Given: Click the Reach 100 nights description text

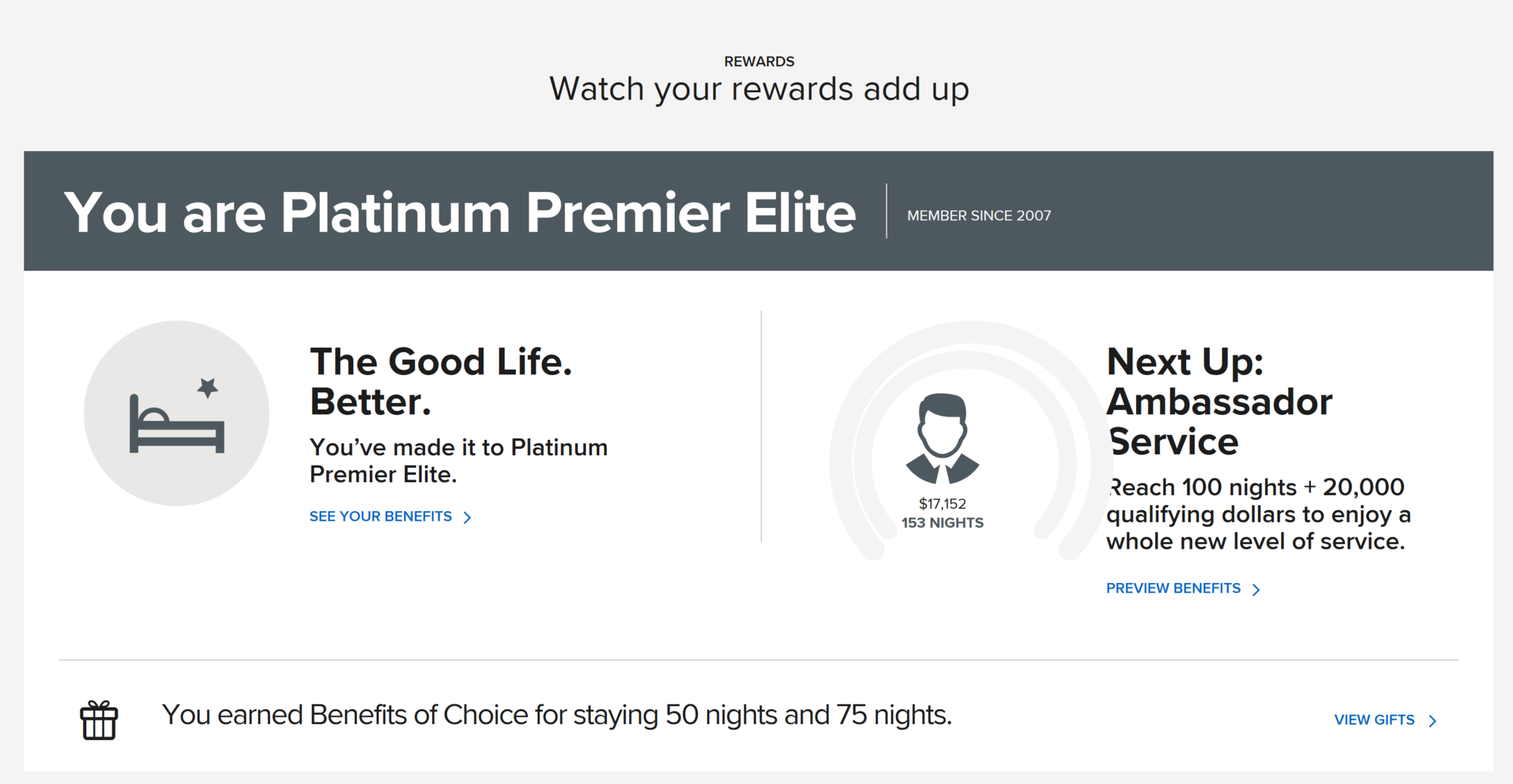Looking at the screenshot, I should 1258,514.
